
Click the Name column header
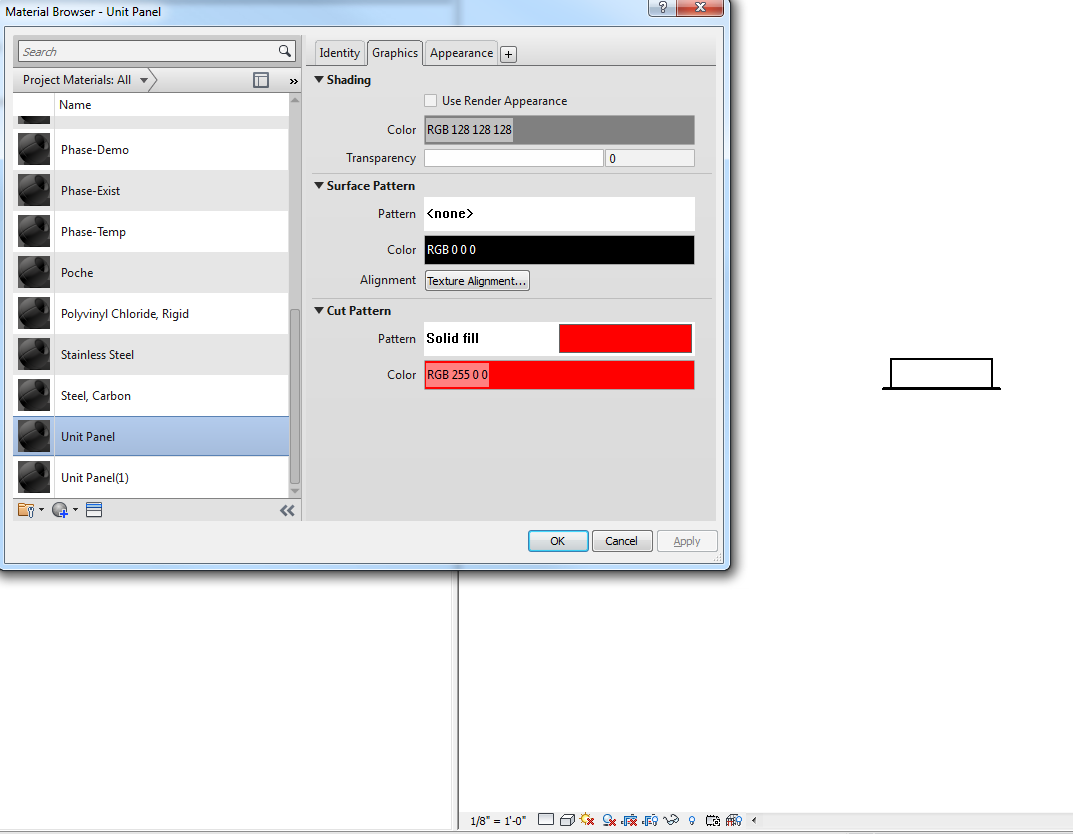click(75, 105)
